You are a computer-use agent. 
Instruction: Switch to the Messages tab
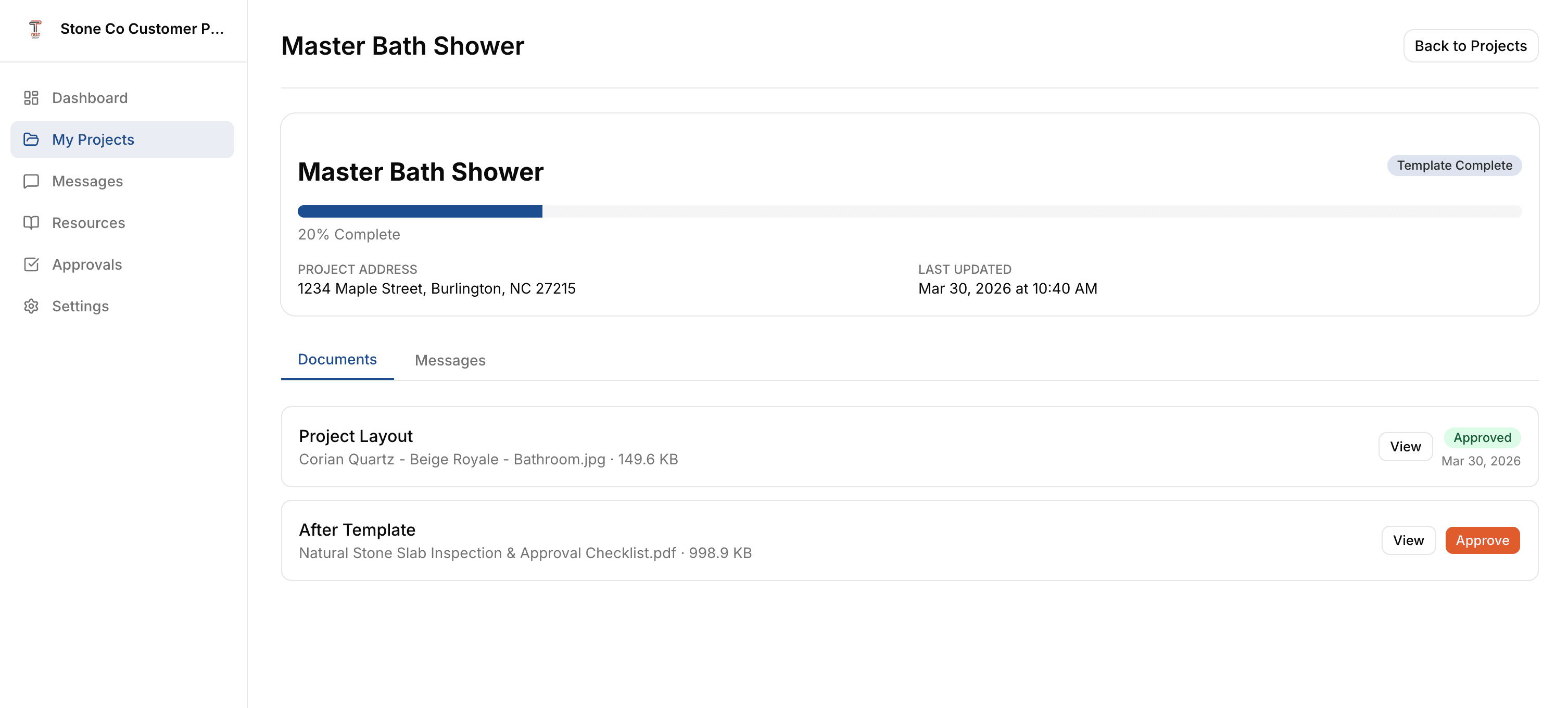click(450, 360)
